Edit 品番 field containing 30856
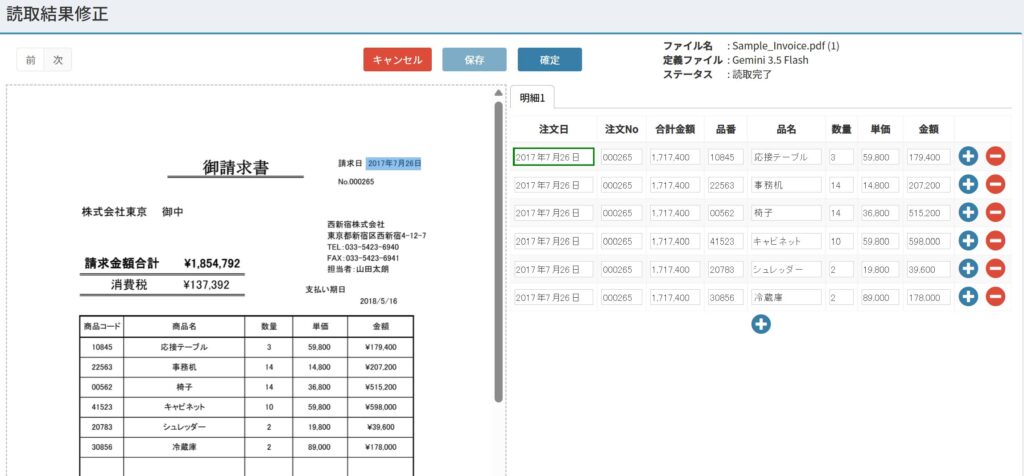Image resolution: width=1024 pixels, height=476 pixels. coord(726,297)
